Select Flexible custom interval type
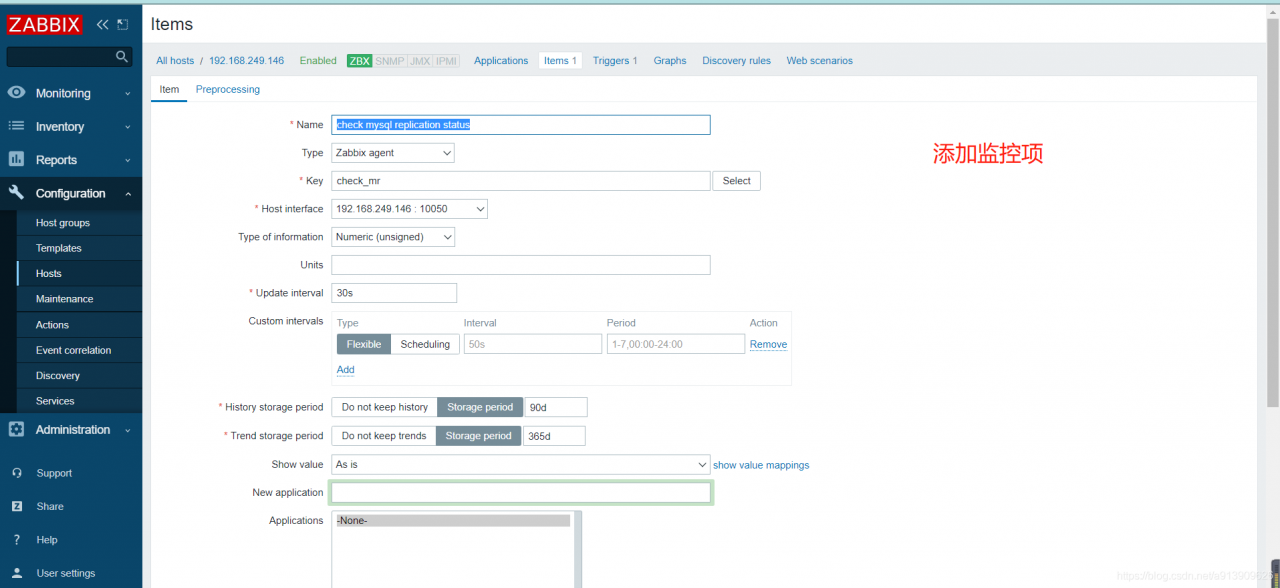 [364, 344]
